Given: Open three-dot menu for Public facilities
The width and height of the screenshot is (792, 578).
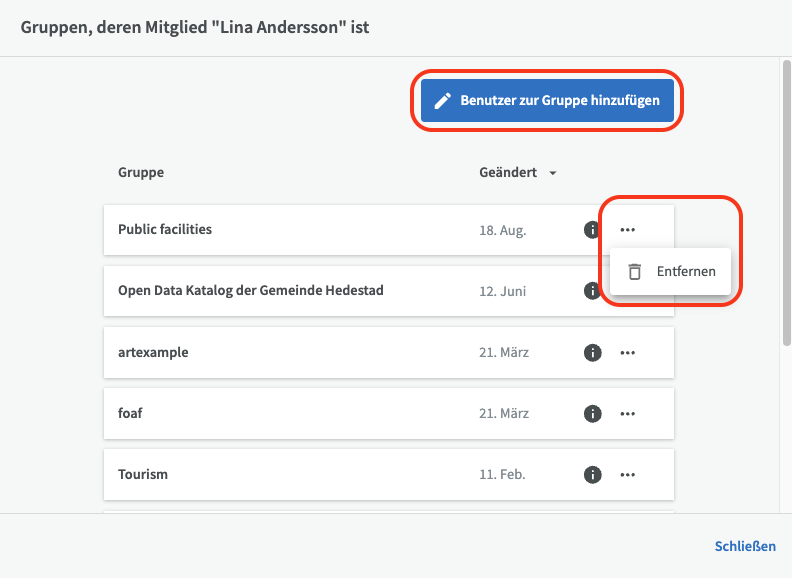Looking at the screenshot, I should tap(627, 230).
